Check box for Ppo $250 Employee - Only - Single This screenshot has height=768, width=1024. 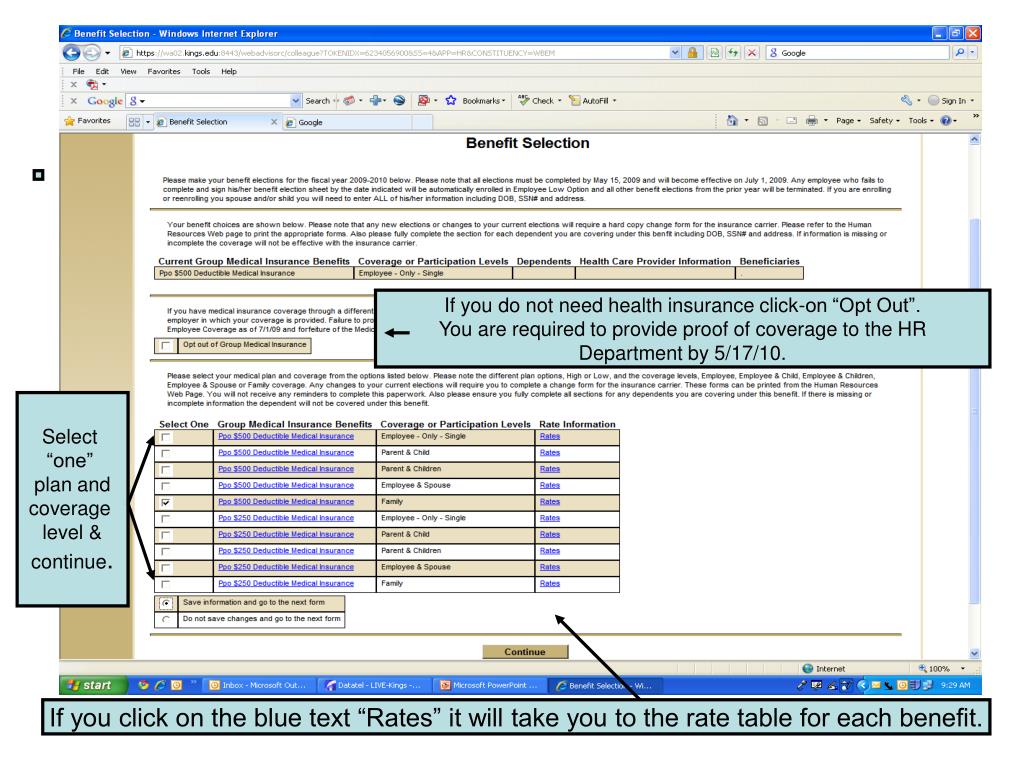click(166, 519)
